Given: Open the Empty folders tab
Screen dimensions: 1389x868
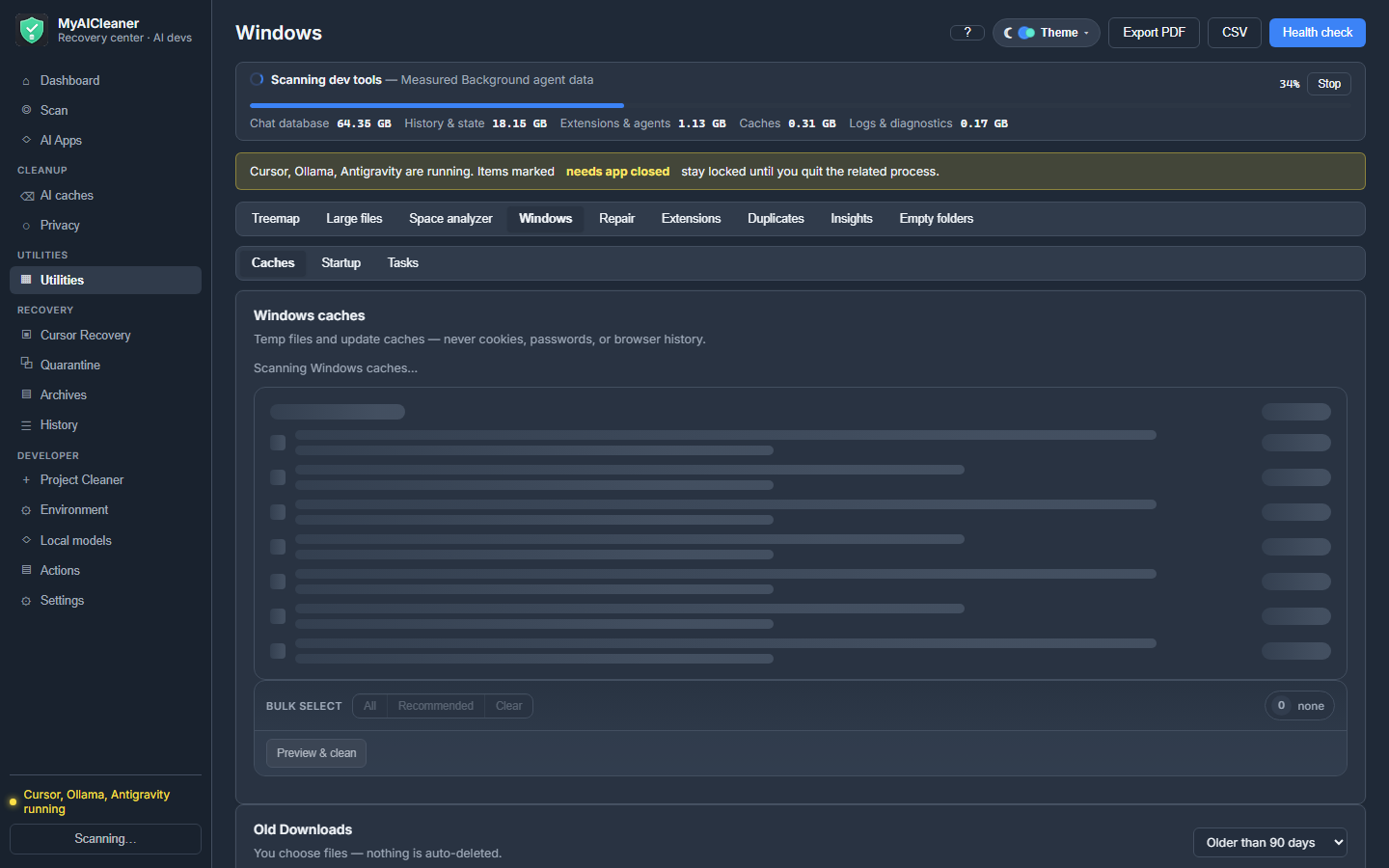Looking at the screenshot, I should 936,219.
